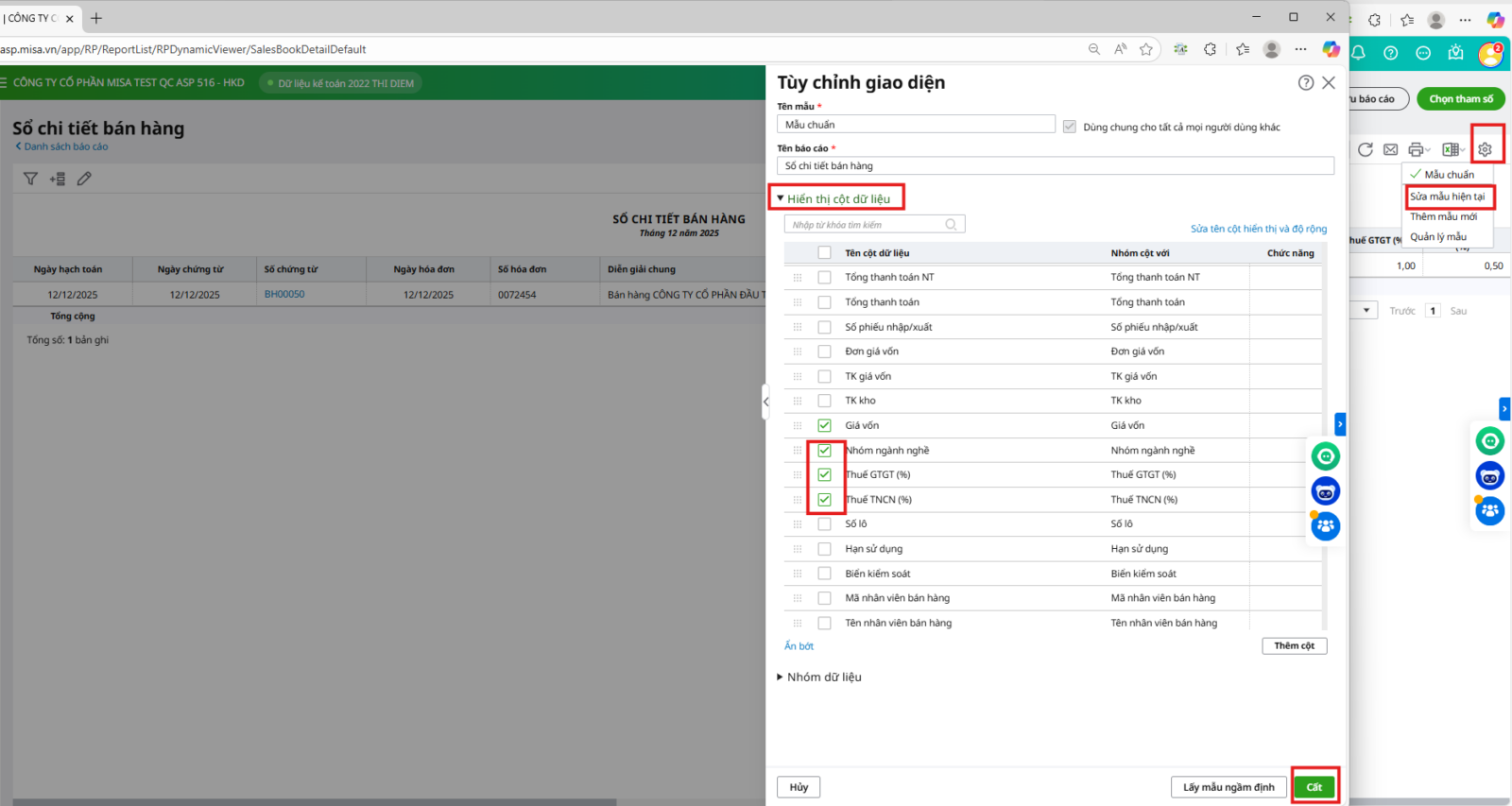
Task: Click the pencil edit icon in report toolbar
Action: pyautogui.click(x=84, y=179)
